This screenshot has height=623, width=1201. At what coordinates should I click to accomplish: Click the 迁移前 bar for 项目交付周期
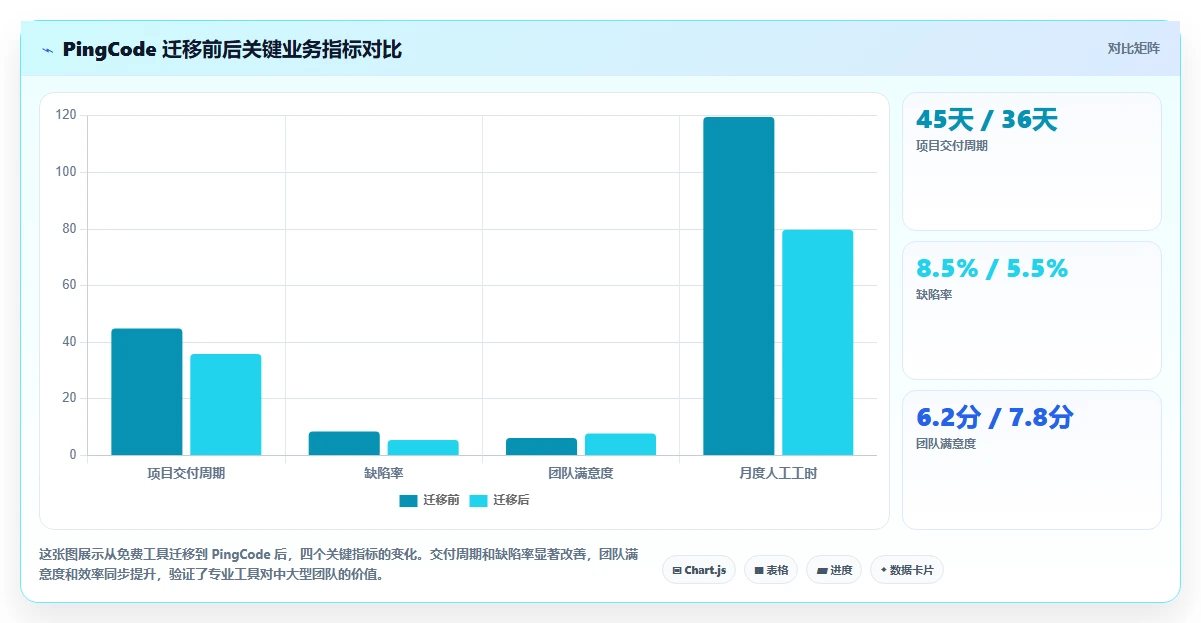click(x=147, y=392)
